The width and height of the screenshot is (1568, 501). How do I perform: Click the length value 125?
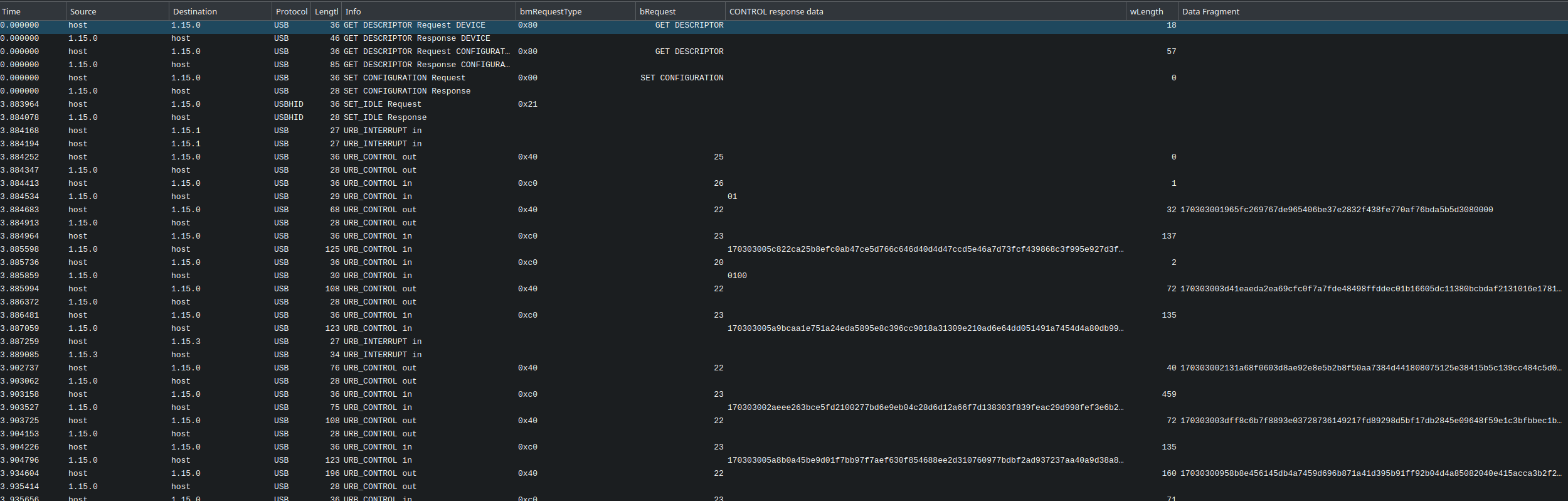click(332, 249)
